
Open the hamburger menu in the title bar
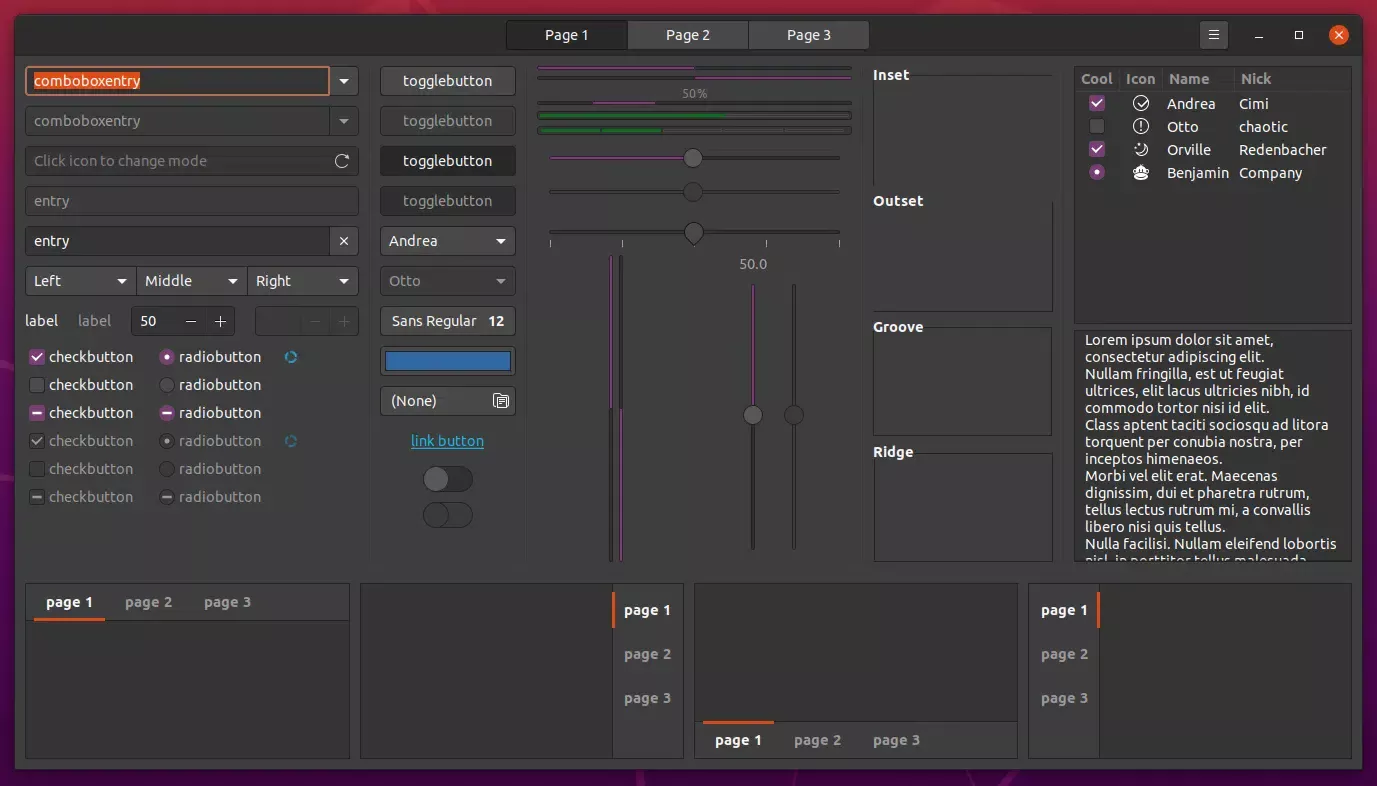pos(1213,35)
